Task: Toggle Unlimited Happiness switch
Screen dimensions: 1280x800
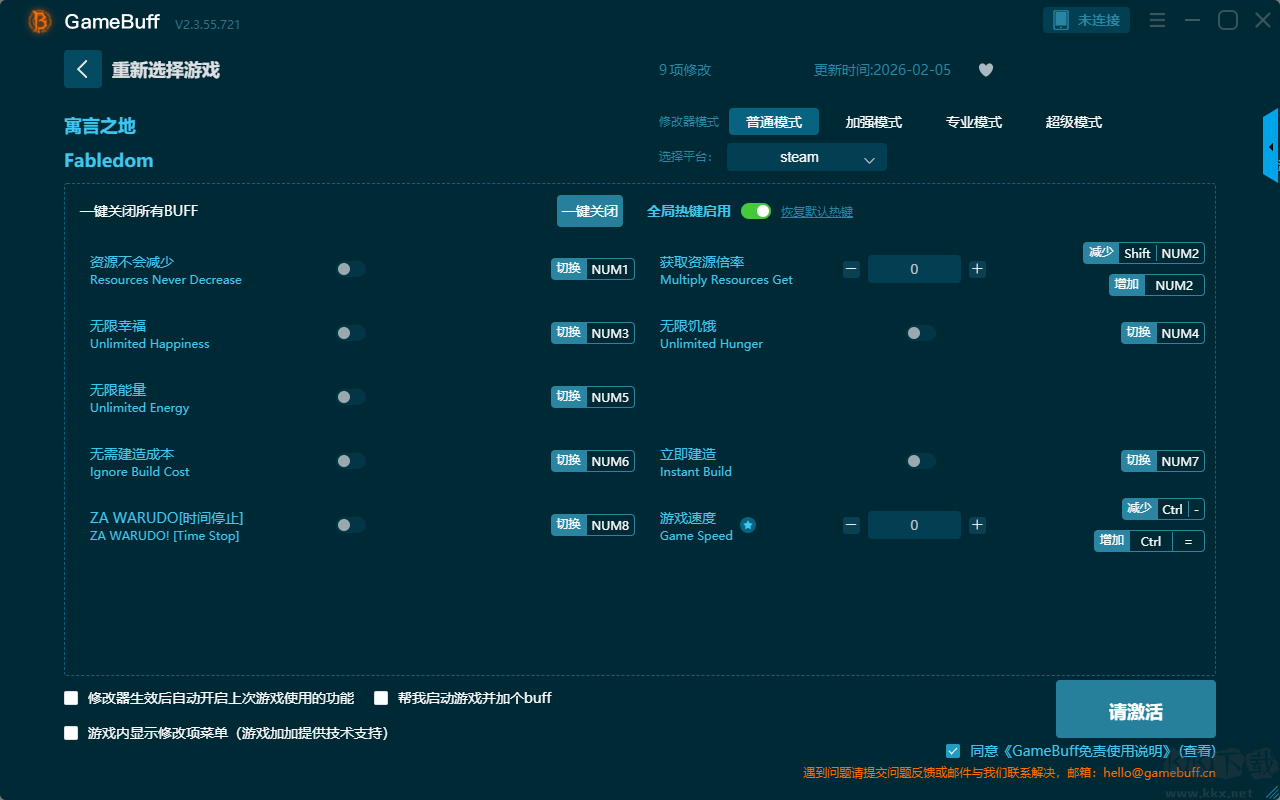Action: pos(351,333)
